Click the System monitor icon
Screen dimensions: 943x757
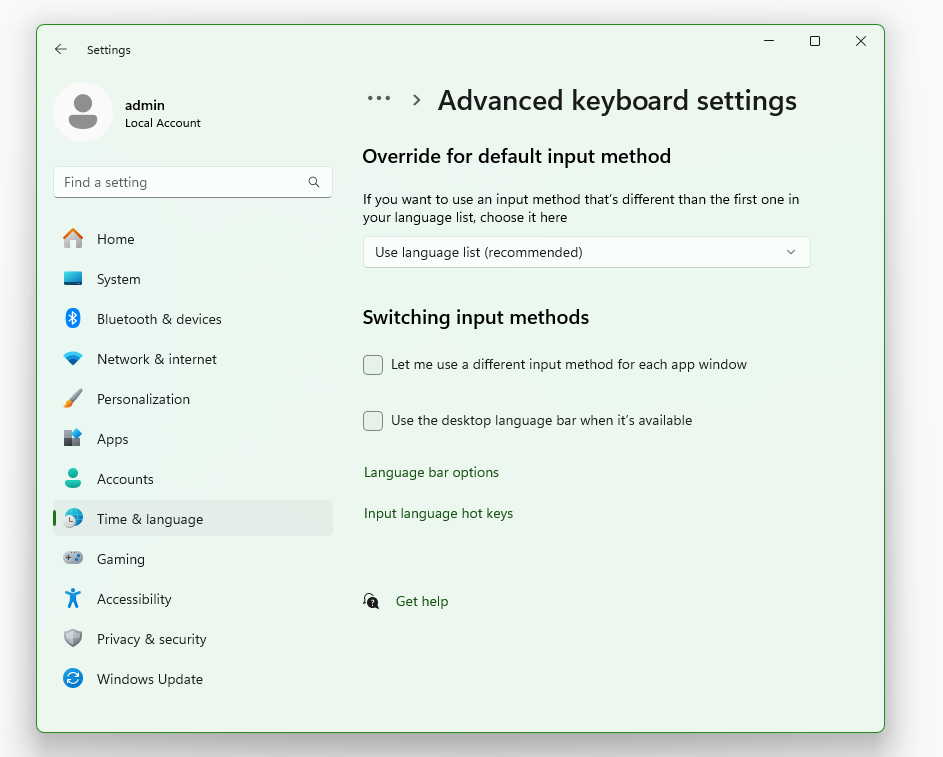click(73, 278)
